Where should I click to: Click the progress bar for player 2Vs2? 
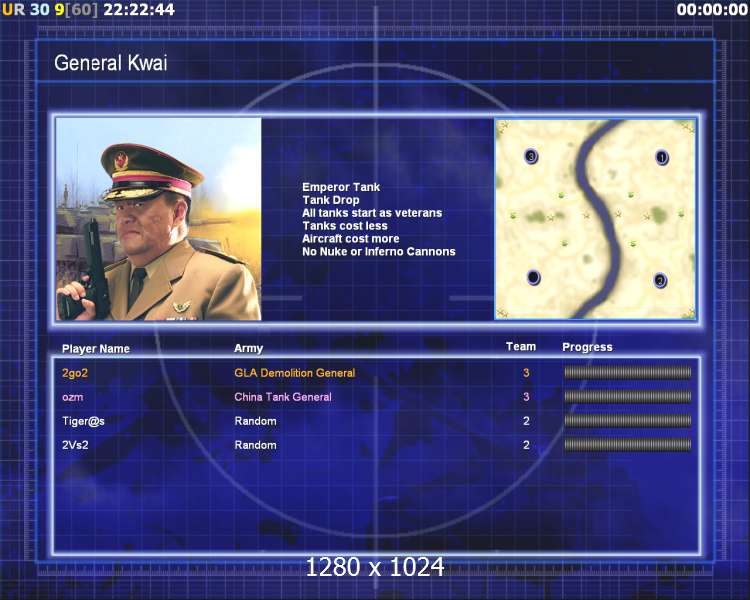(x=628, y=445)
